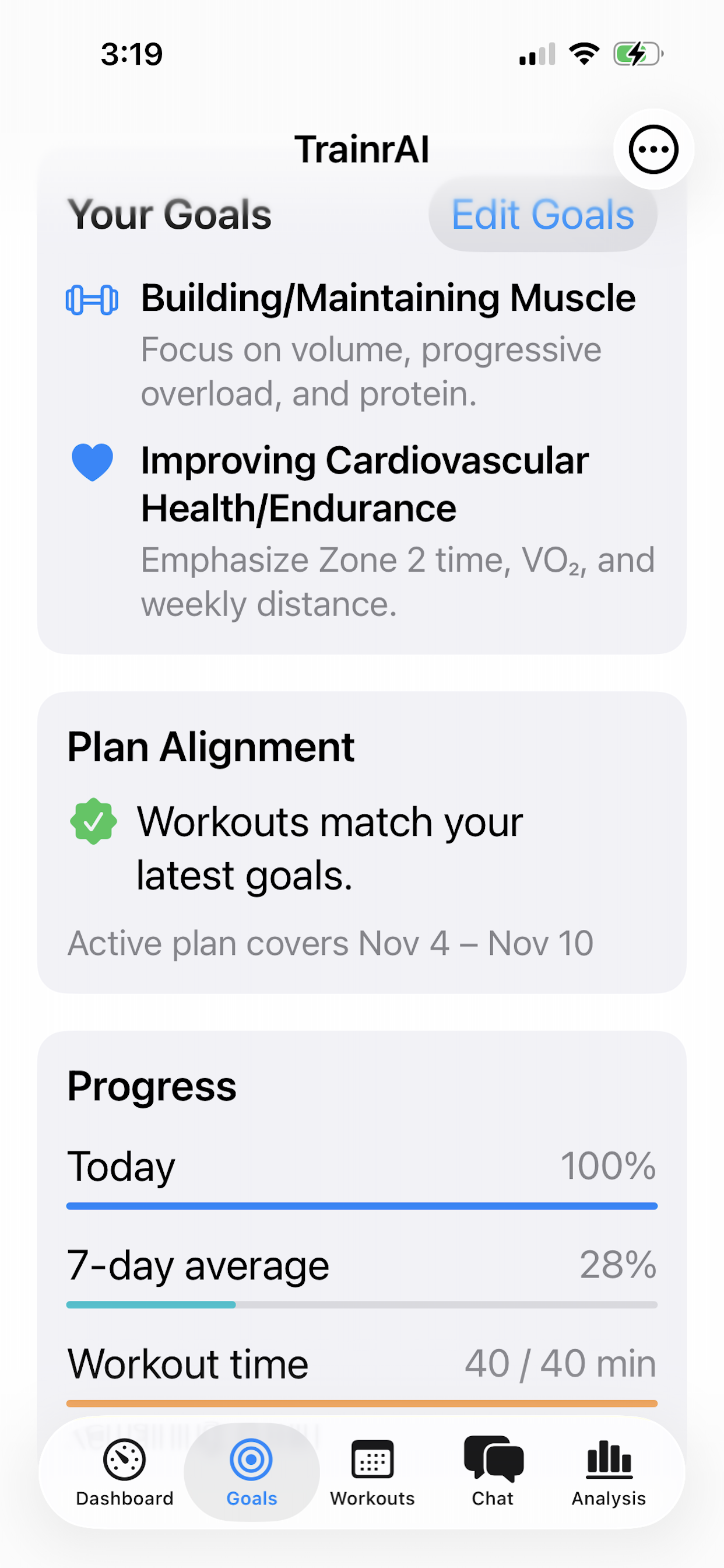Viewport: 724px width, 1568px height.
Task: Tap the blue heart cardio icon
Action: (93, 462)
